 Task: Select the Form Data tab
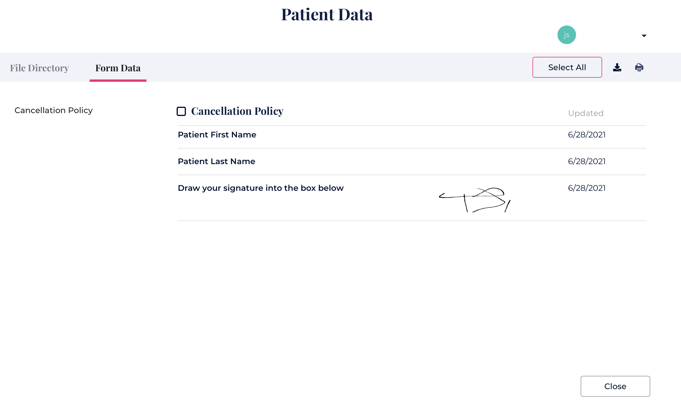click(118, 68)
